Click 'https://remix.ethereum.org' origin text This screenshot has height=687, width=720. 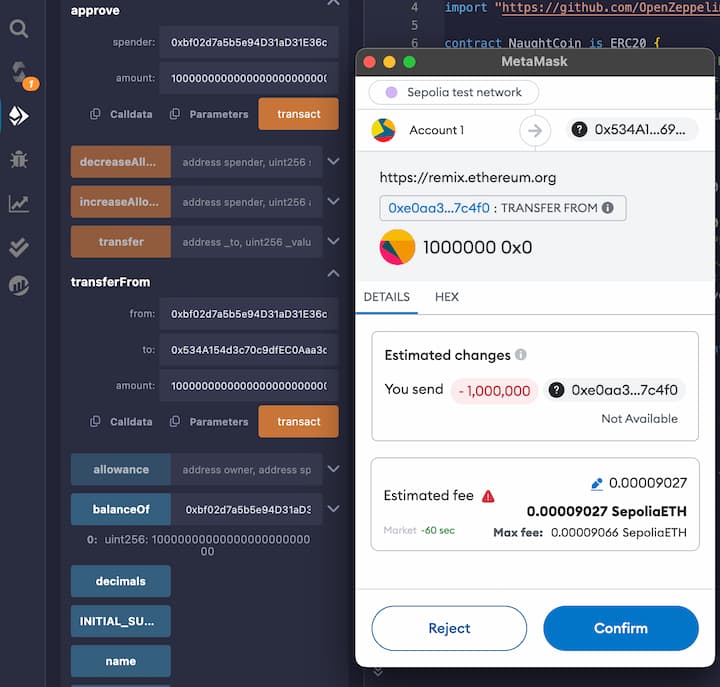click(467, 178)
